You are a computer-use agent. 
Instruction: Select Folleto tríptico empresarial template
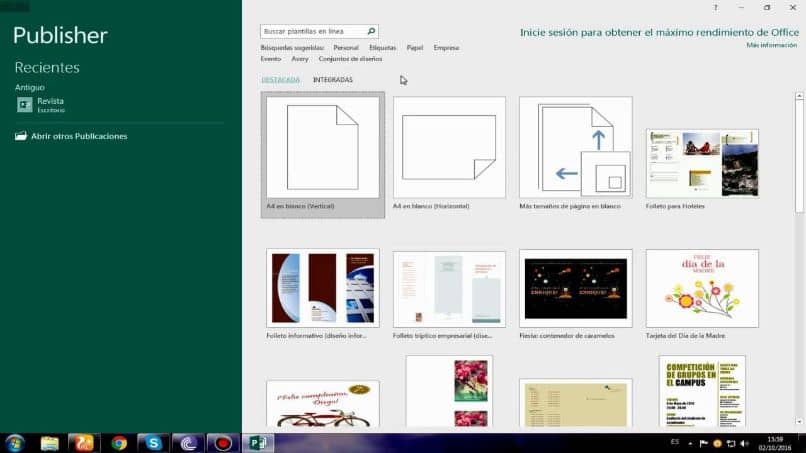pos(449,295)
